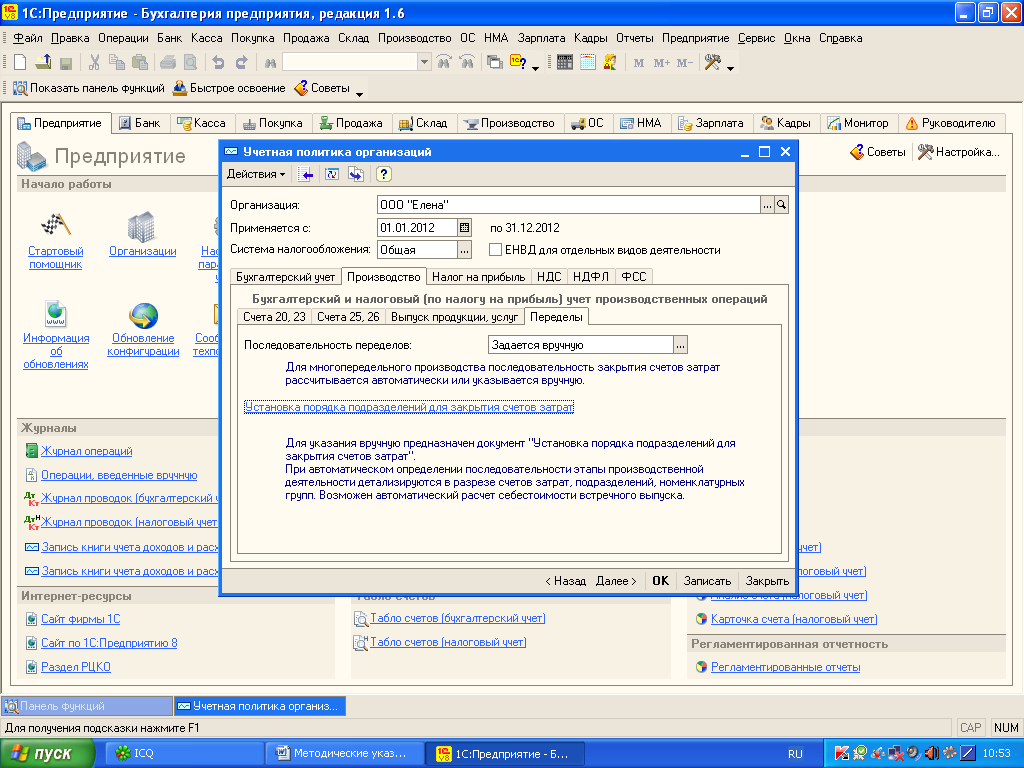Switch to the Счета 20, 23 subtab
This screenshot has height=768, width=1024.
point(274,317)
